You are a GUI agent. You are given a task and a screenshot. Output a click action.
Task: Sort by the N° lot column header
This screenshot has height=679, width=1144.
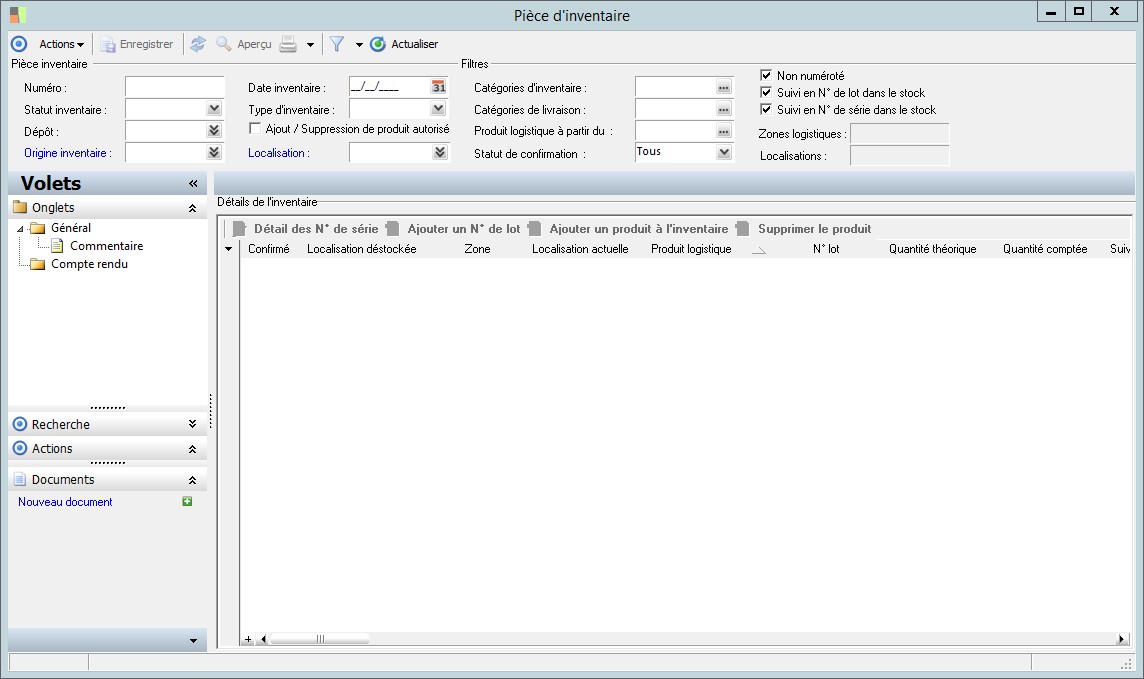[826, 249]
